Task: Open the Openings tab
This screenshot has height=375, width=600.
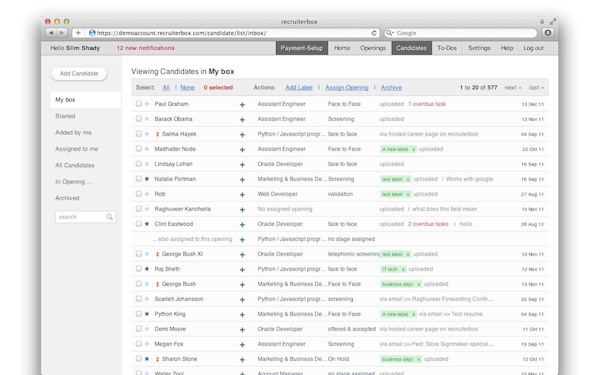Action: coord(373,48)
